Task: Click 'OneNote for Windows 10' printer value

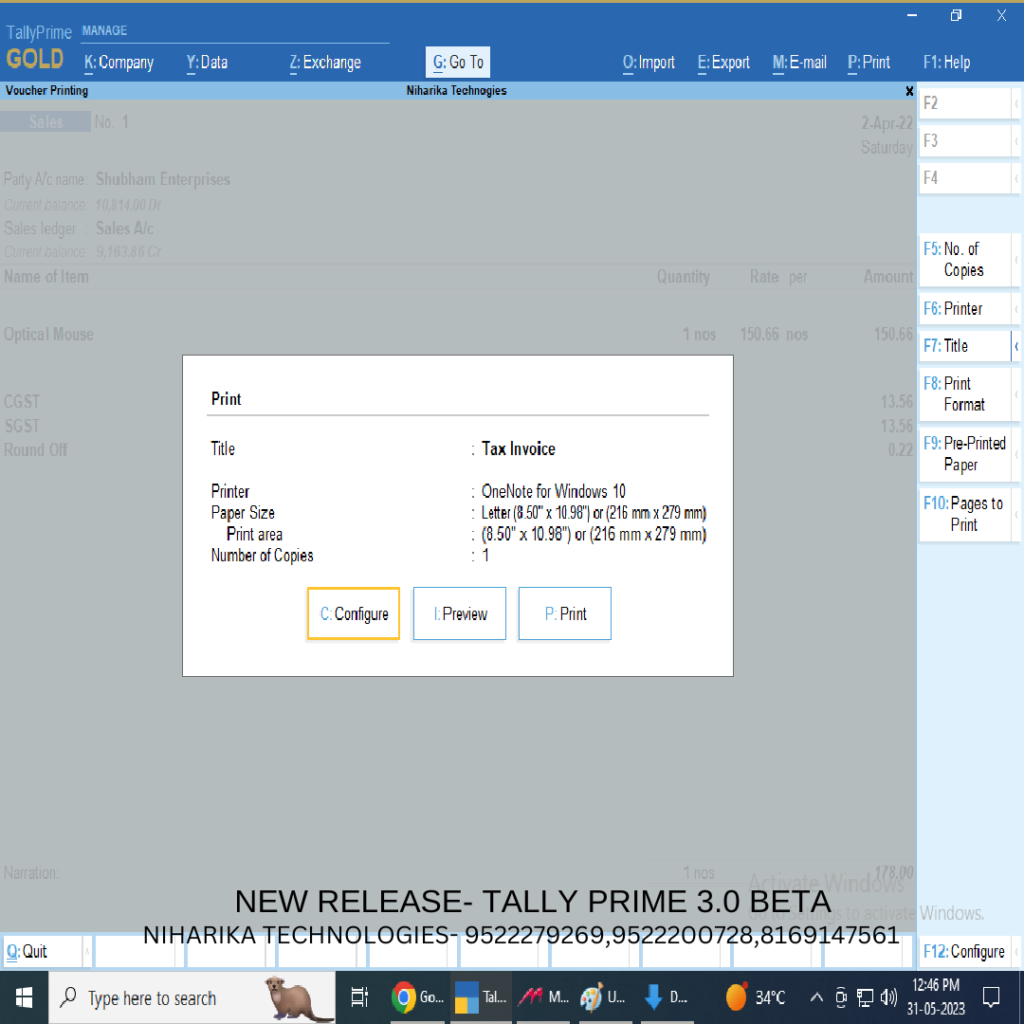Action: pos(553,491)
